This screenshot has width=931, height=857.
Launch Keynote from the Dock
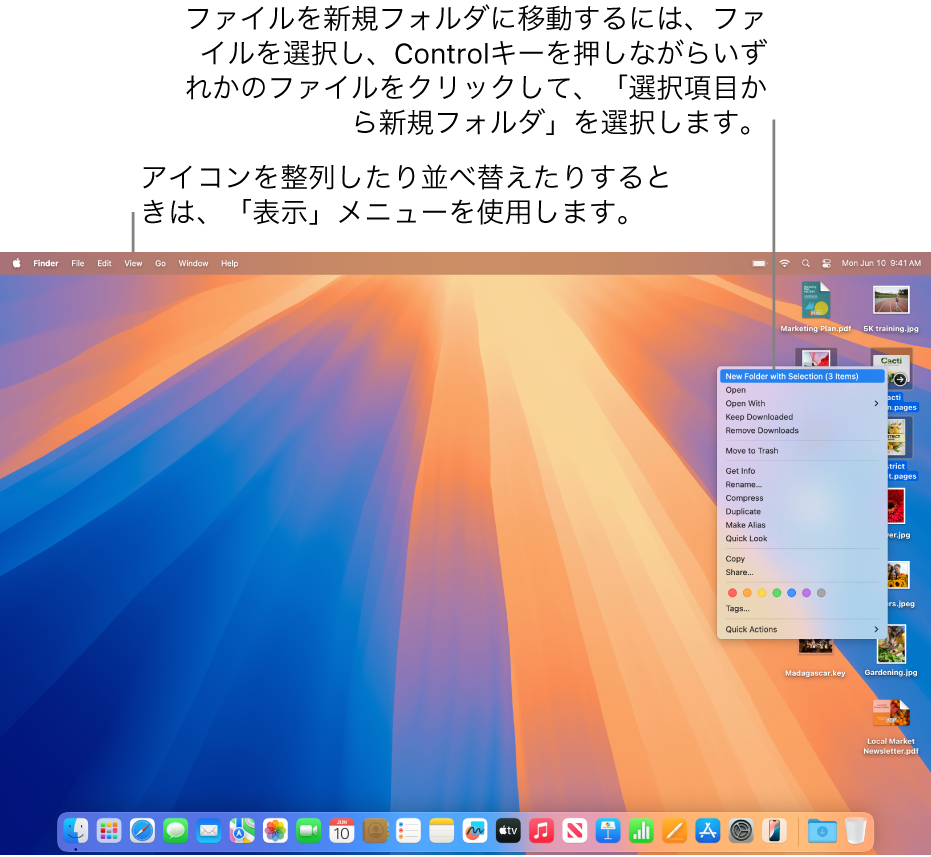pyautogui.click(x=608, y=831)
